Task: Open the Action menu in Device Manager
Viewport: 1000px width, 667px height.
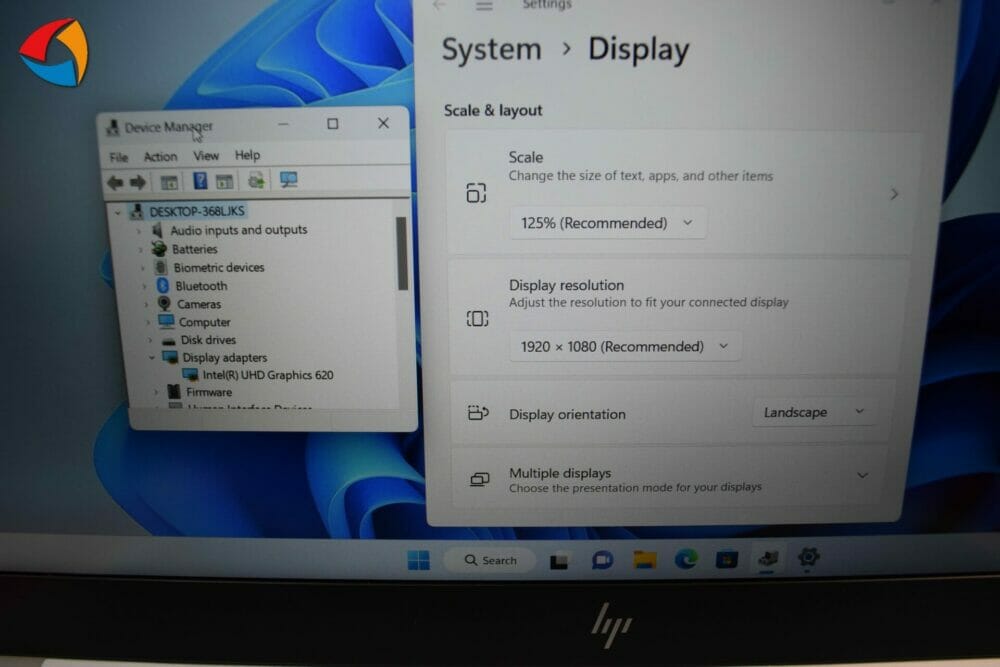Action: coord(160,156)
